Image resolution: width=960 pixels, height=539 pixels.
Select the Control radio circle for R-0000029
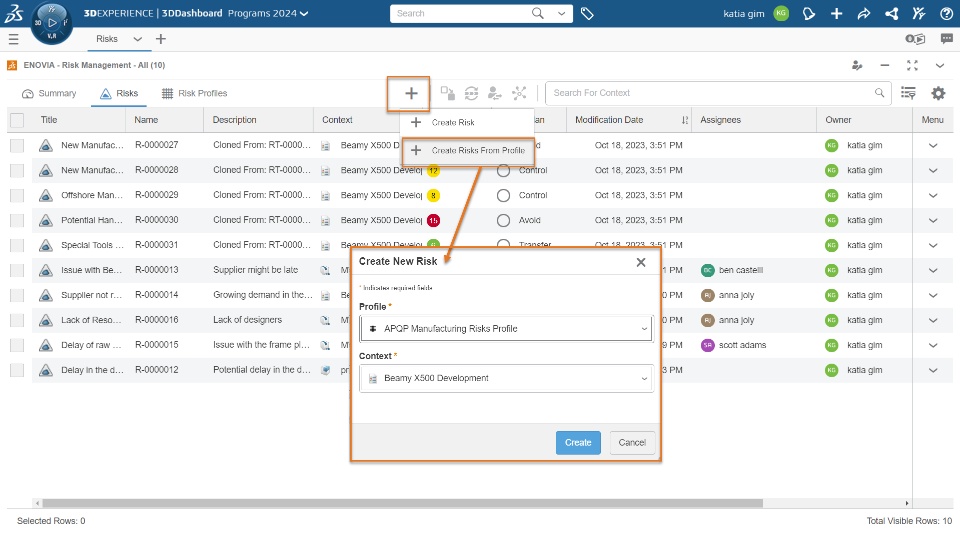click(503, 195)
